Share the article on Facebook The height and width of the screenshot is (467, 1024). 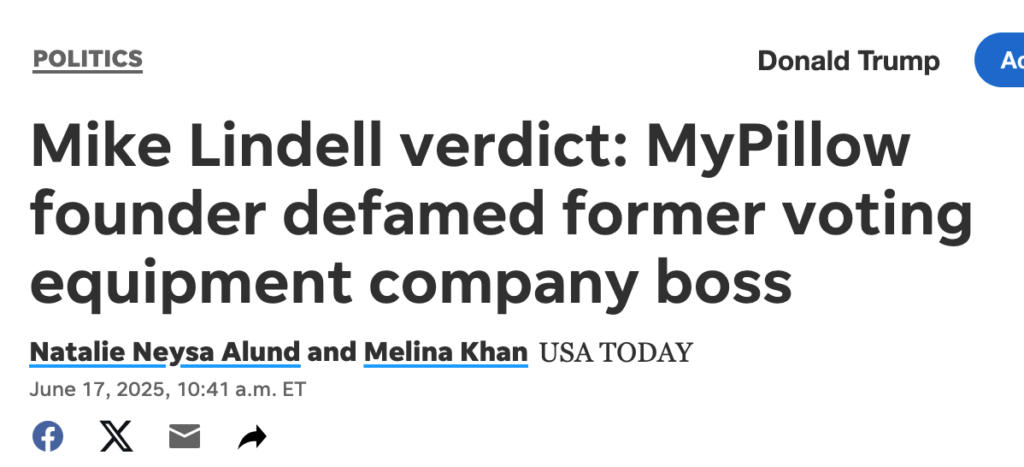point(48,436)
